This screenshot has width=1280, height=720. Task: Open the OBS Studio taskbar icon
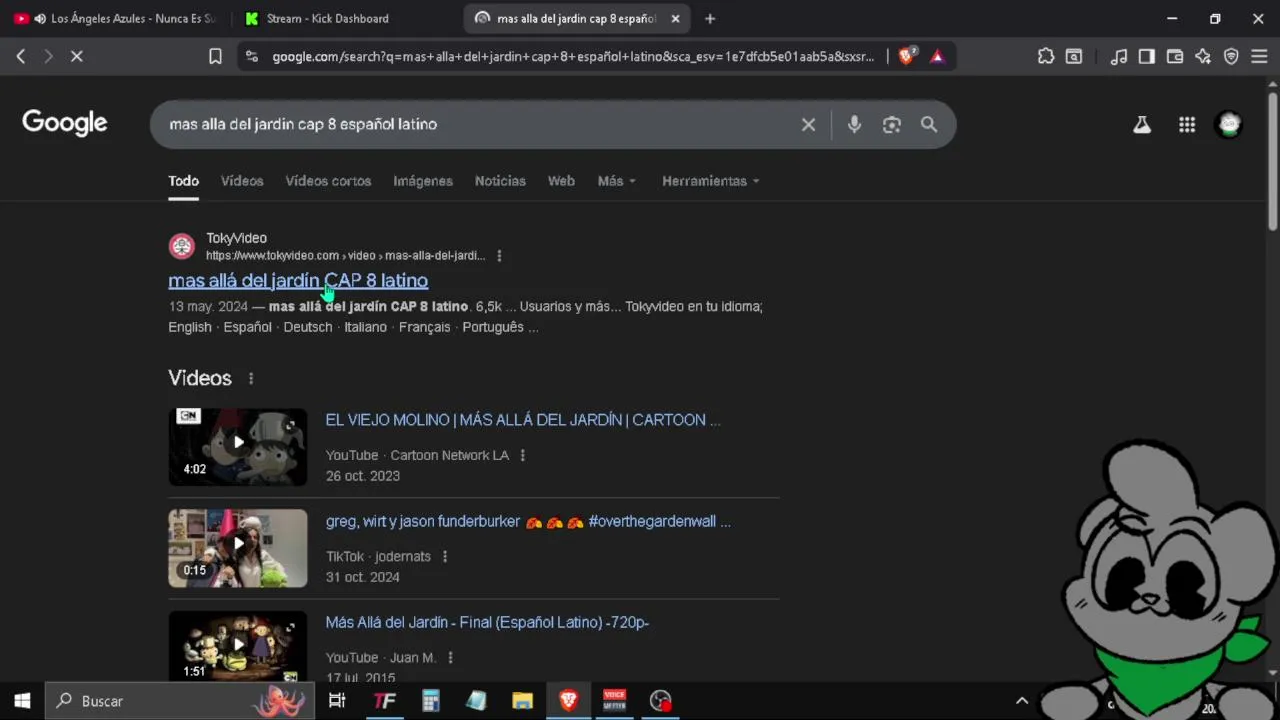[x=660, y=701]
